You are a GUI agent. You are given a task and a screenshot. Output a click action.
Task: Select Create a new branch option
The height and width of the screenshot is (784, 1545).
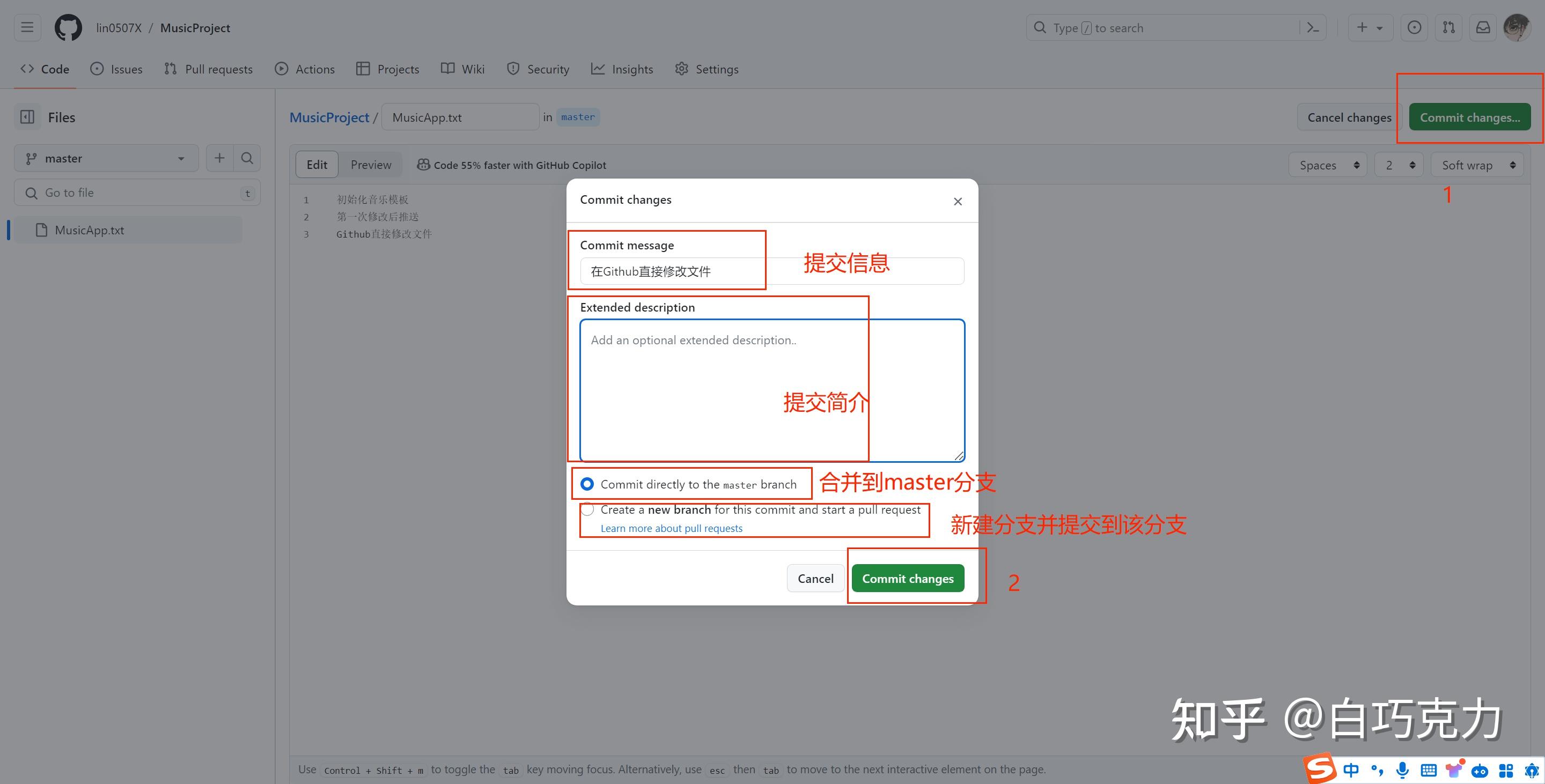click(x=587, y=509)
